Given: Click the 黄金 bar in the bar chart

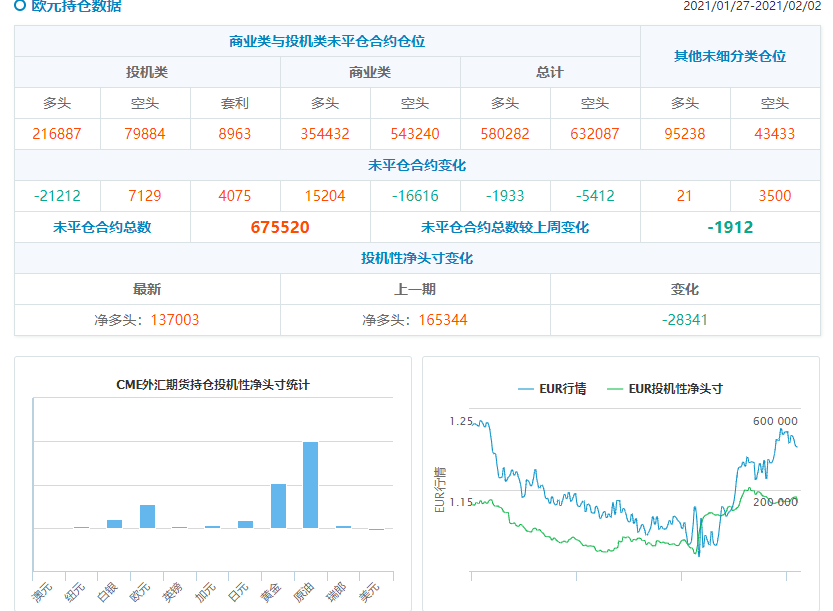Looking at the screenshot, I should click(x=278, y=505).
